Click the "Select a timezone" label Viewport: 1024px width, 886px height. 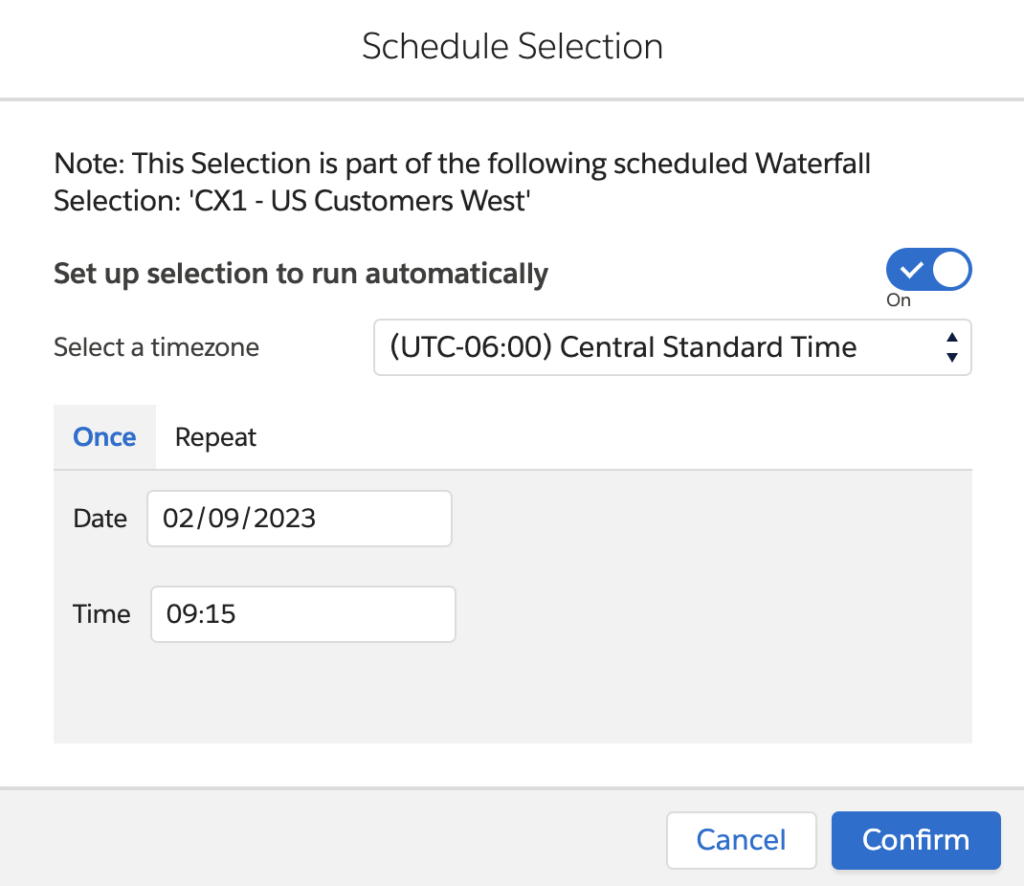click(x=156, y=348)
